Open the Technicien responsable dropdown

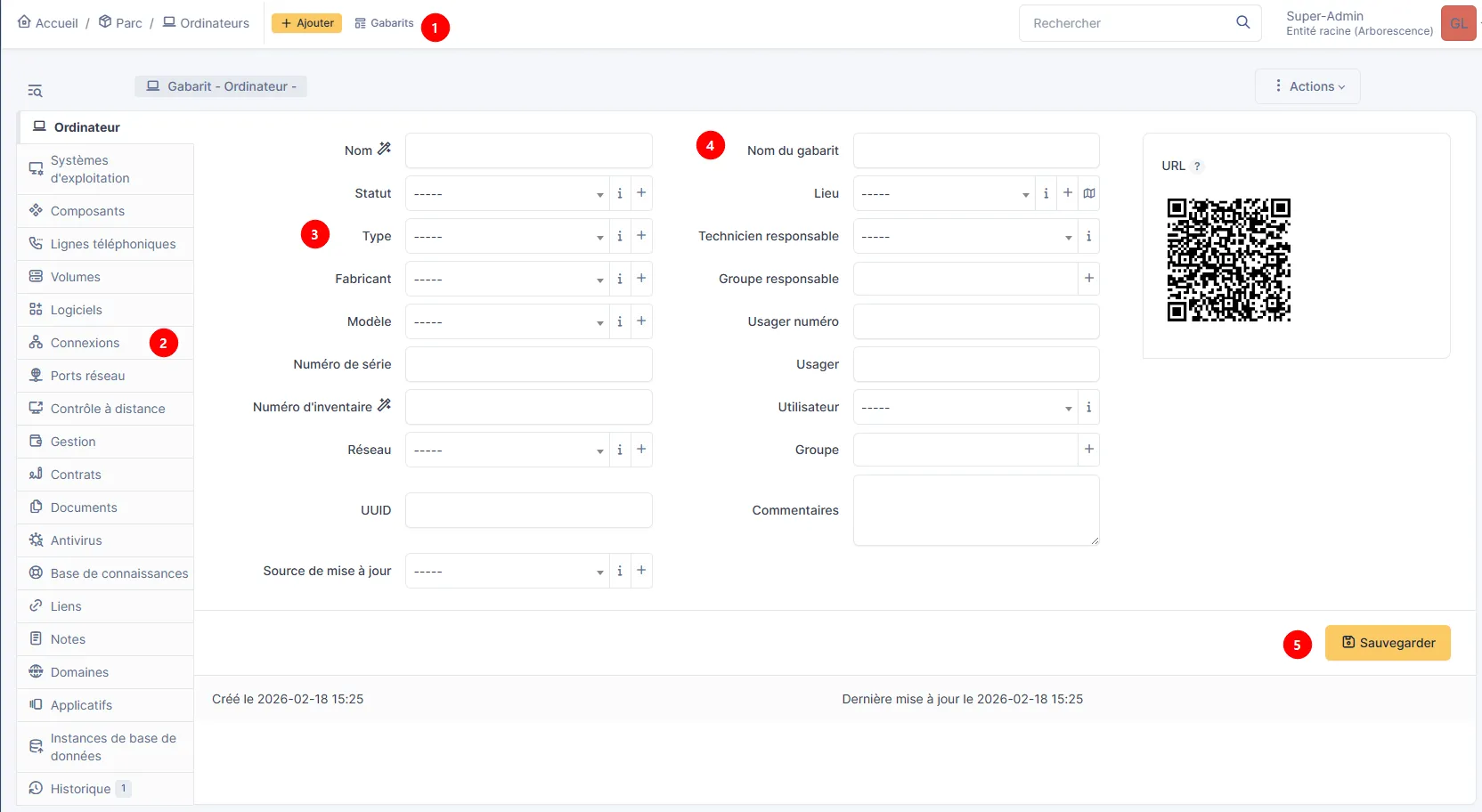click(965, 236)
